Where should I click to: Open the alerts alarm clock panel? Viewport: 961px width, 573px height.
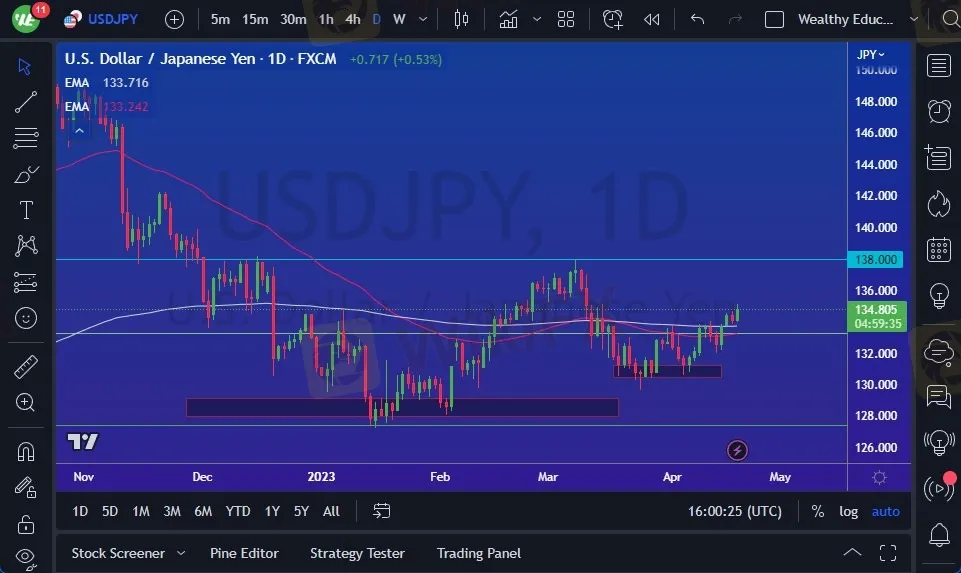click(938, 111)
